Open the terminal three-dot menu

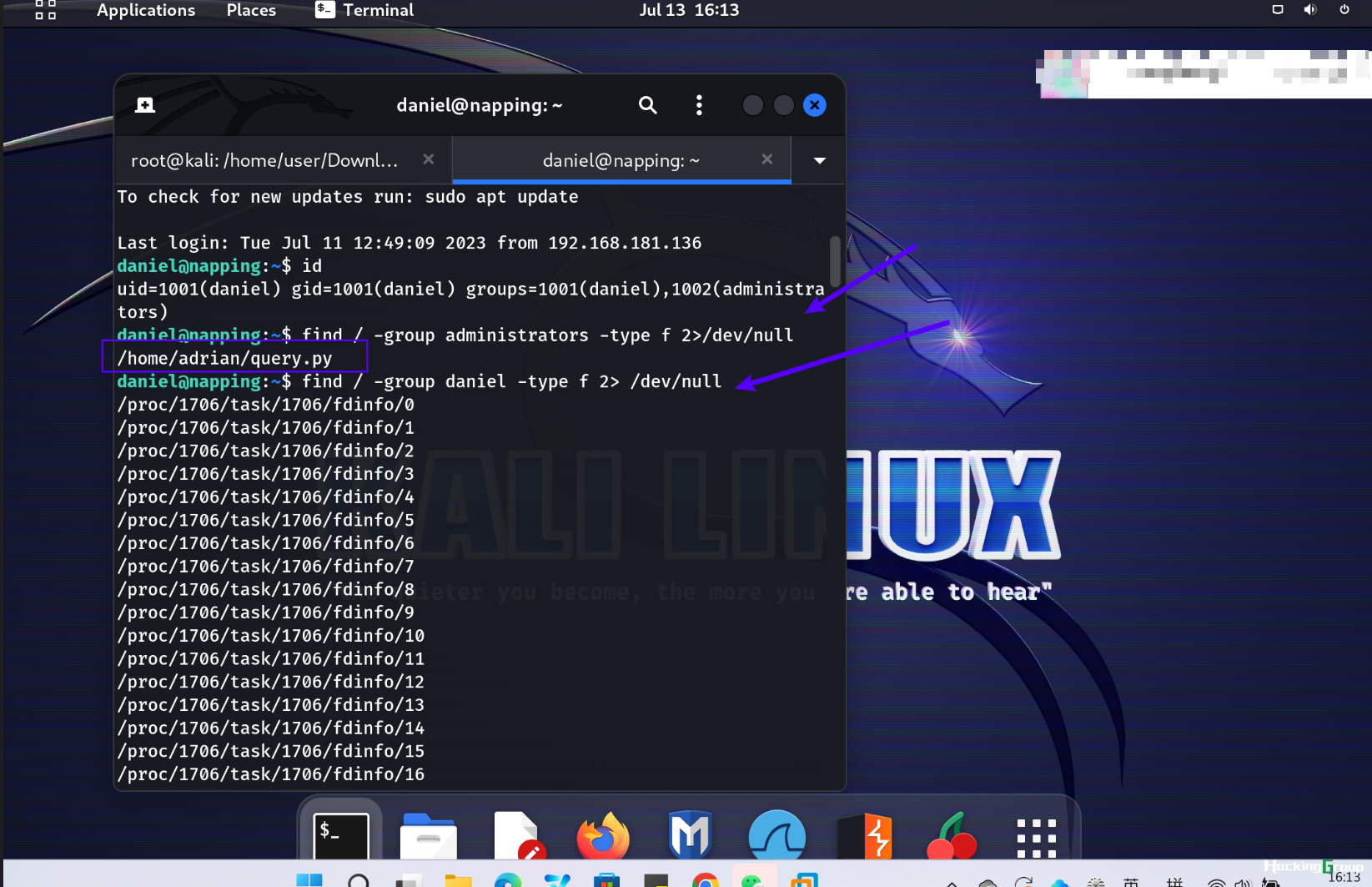pos(699,105)
